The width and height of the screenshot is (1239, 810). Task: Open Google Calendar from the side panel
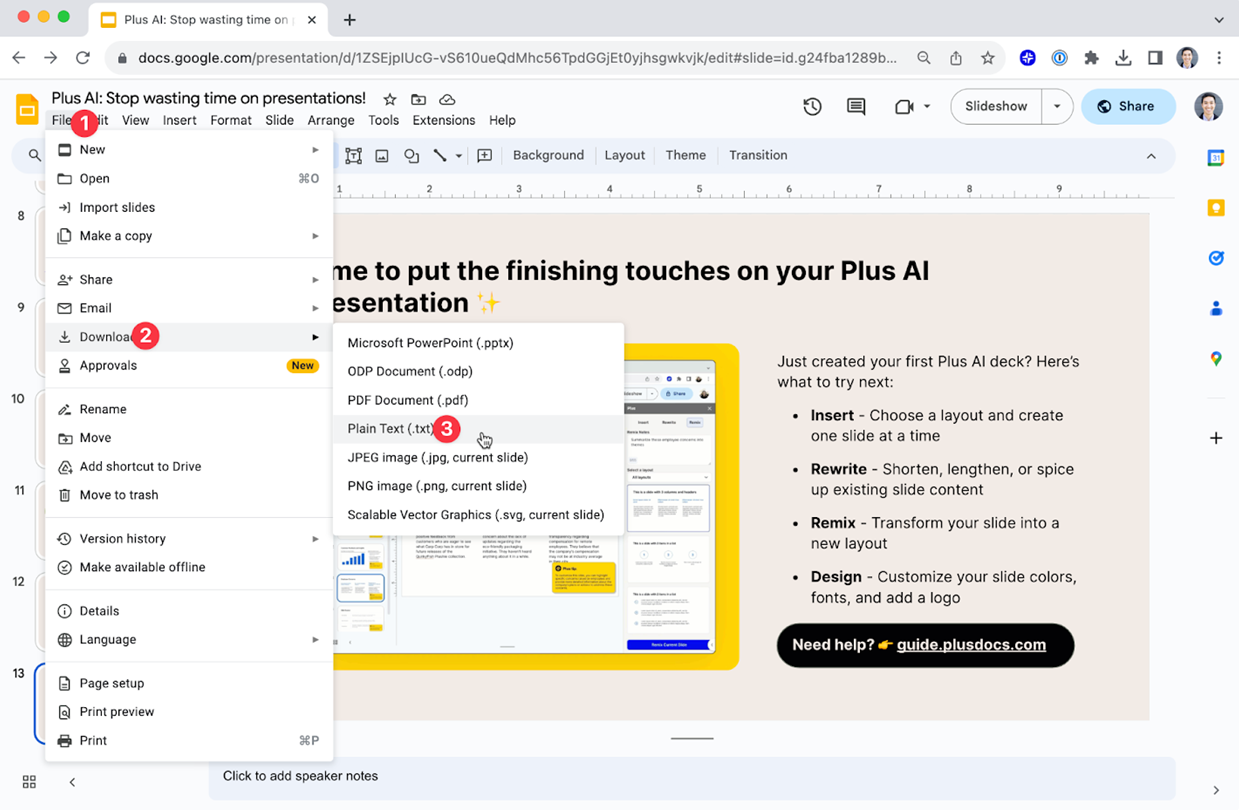1216,157
